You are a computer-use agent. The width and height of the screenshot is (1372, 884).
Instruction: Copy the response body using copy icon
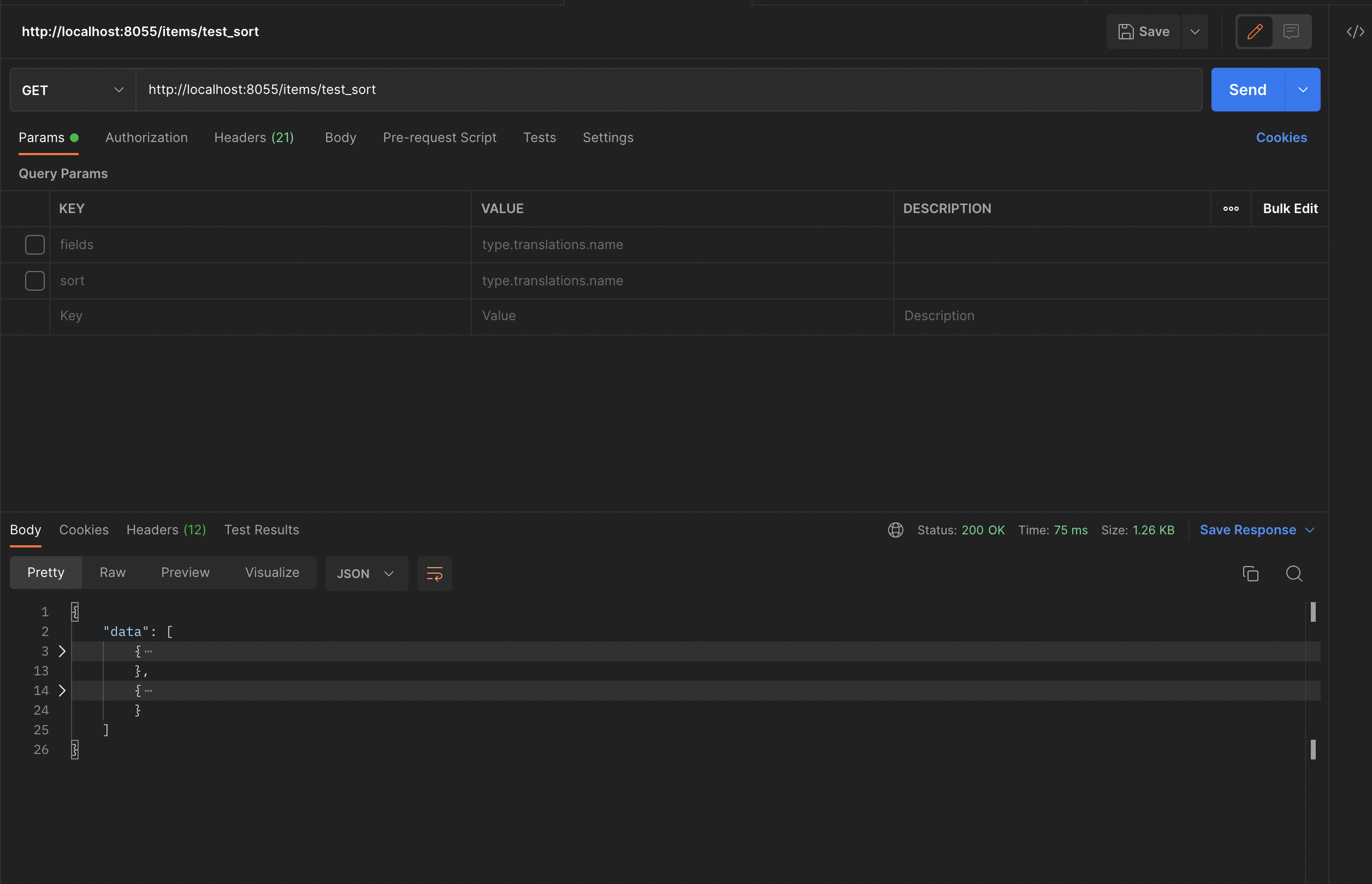(1250, 573)
